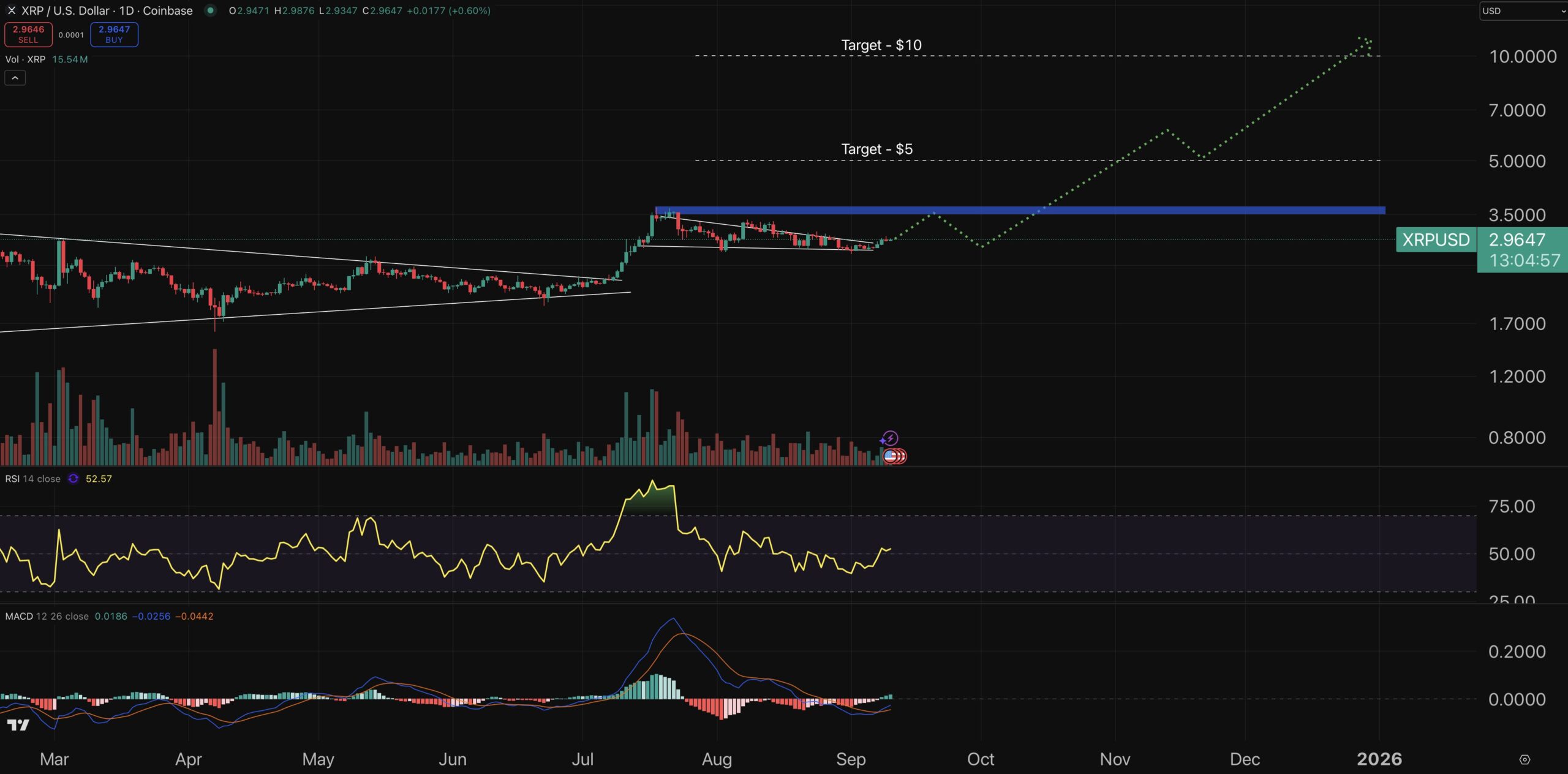Click the green market status dot
The image size is (1568, 774).
point(210,10)
